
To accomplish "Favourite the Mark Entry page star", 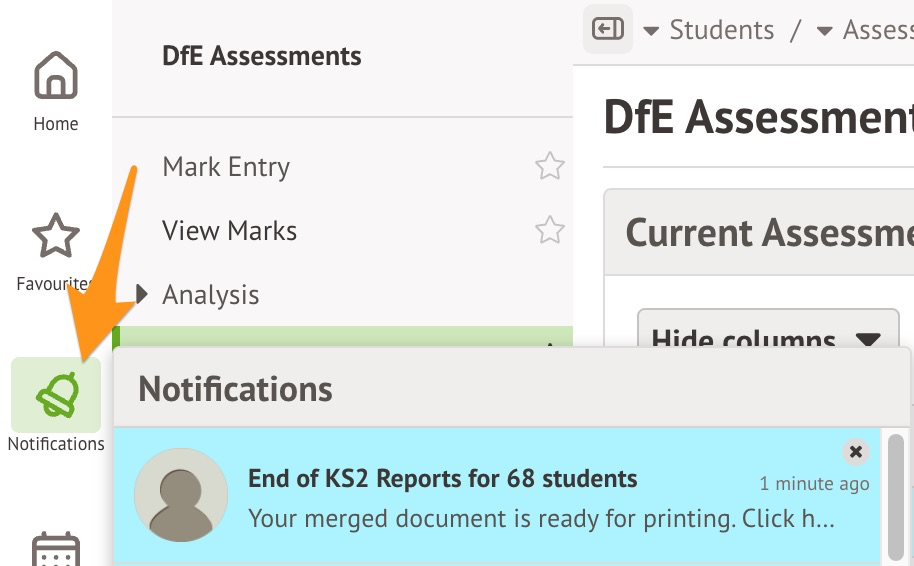I will pyautogui.click(x=550, y=166).
